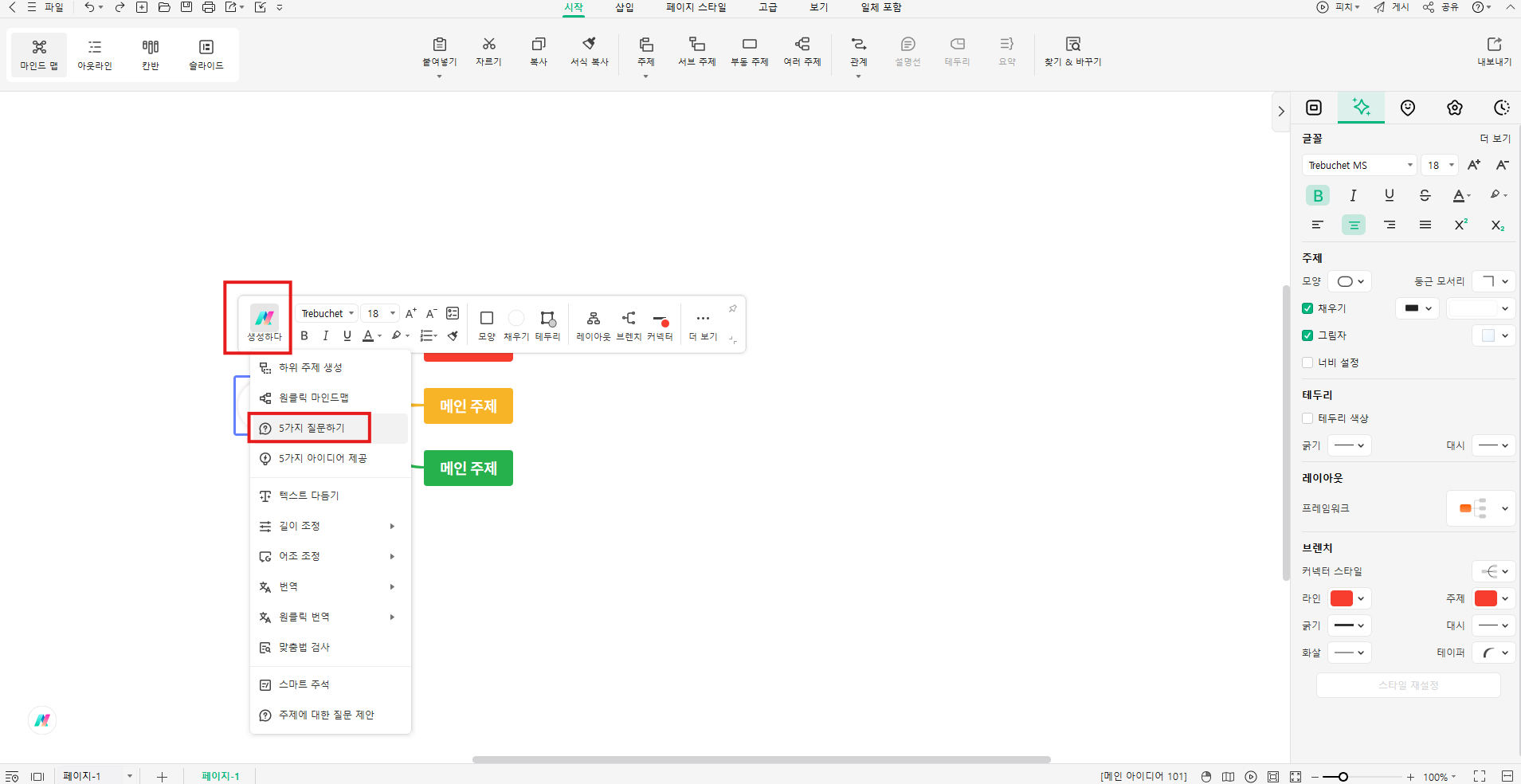Click superscript icon in right panel
This screenshot has width=1521, height=784.
(1460, 225)
